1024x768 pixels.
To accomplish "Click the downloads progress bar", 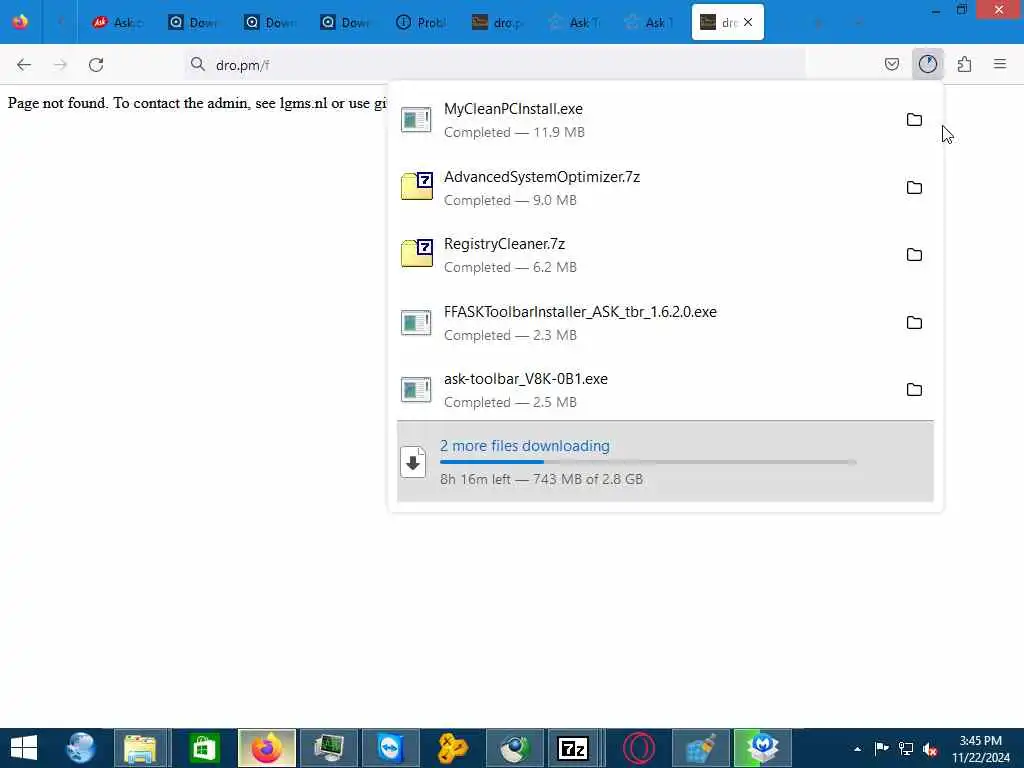I will (648, 462).
